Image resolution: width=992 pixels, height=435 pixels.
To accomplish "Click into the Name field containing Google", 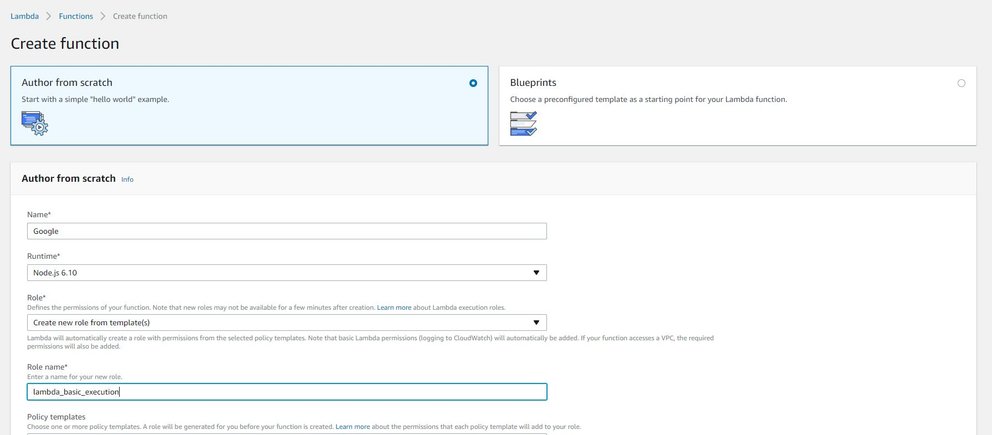I will pos(287,231).
